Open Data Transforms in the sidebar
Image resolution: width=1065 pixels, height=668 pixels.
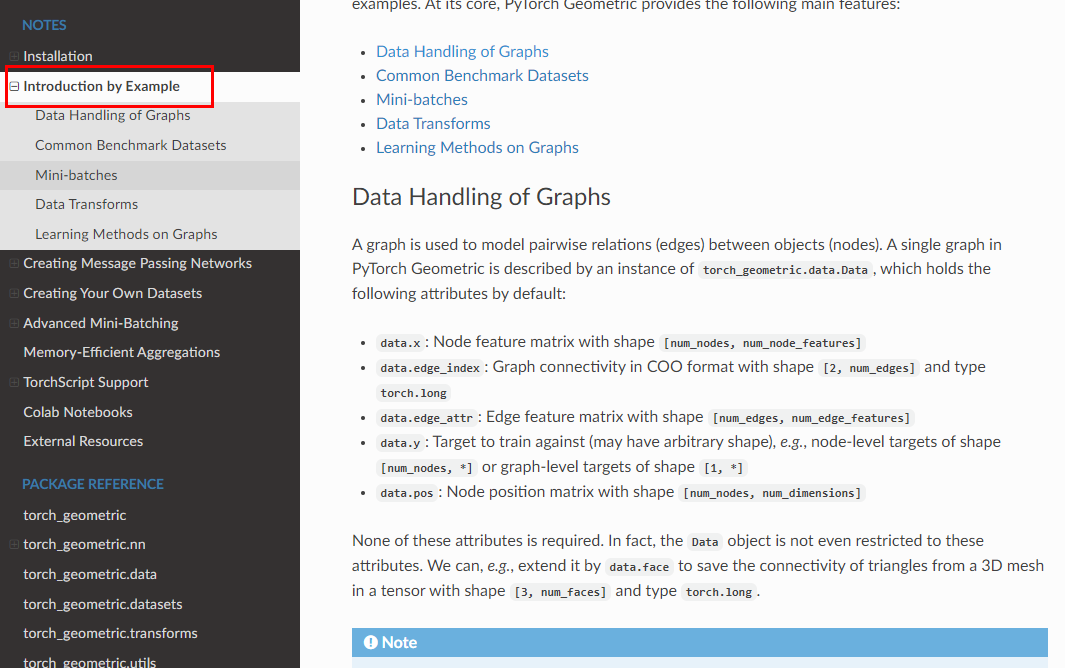click(x=86, y=205)
